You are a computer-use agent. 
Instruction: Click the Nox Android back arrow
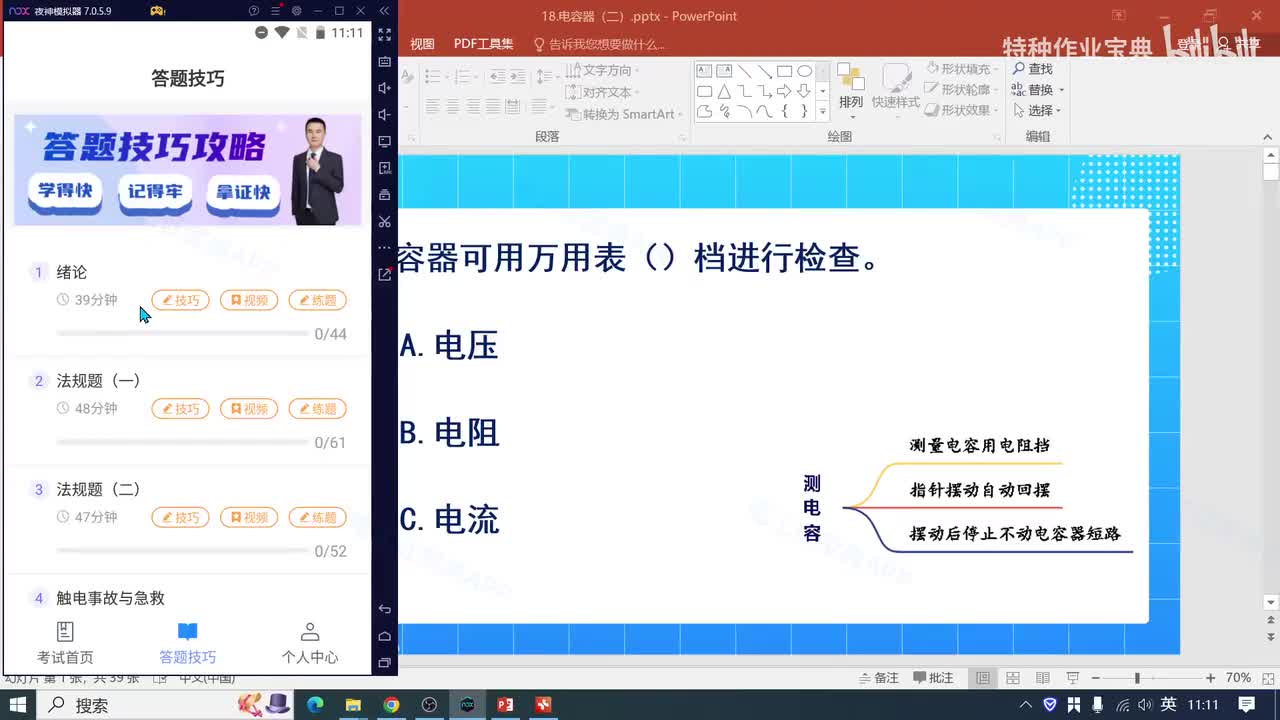385,609
